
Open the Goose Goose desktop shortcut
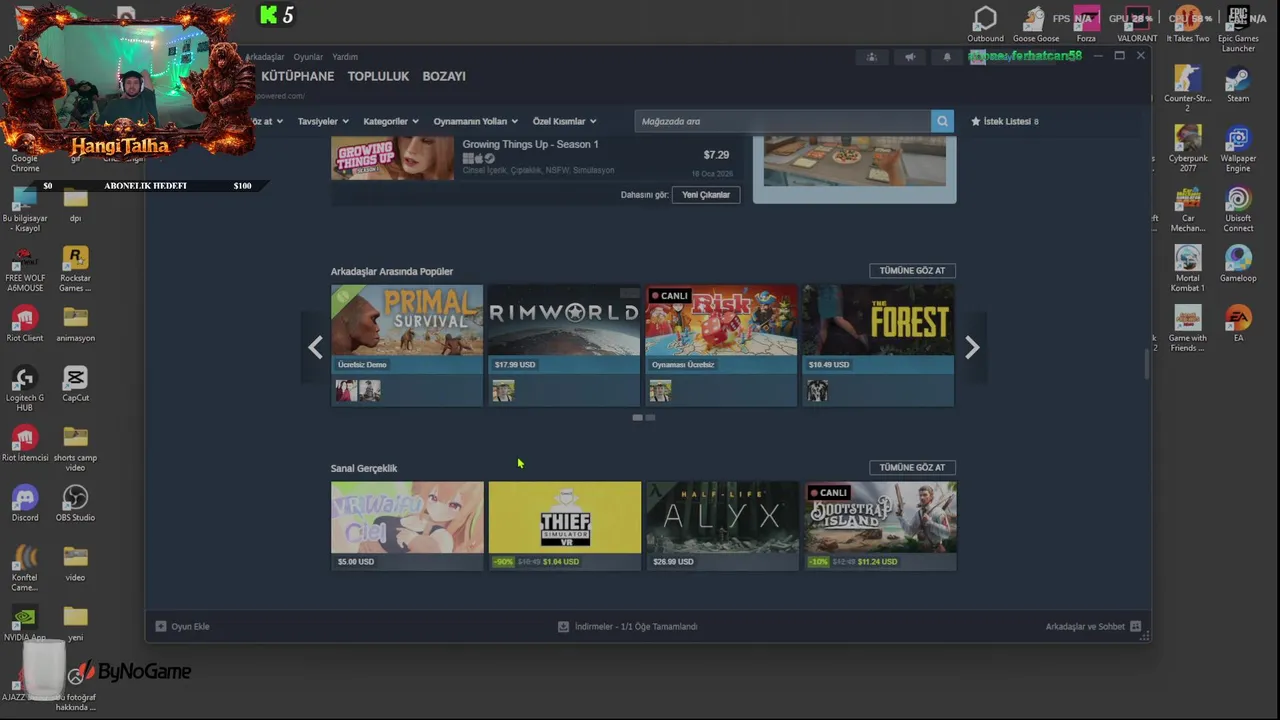tap(1035, 24)
